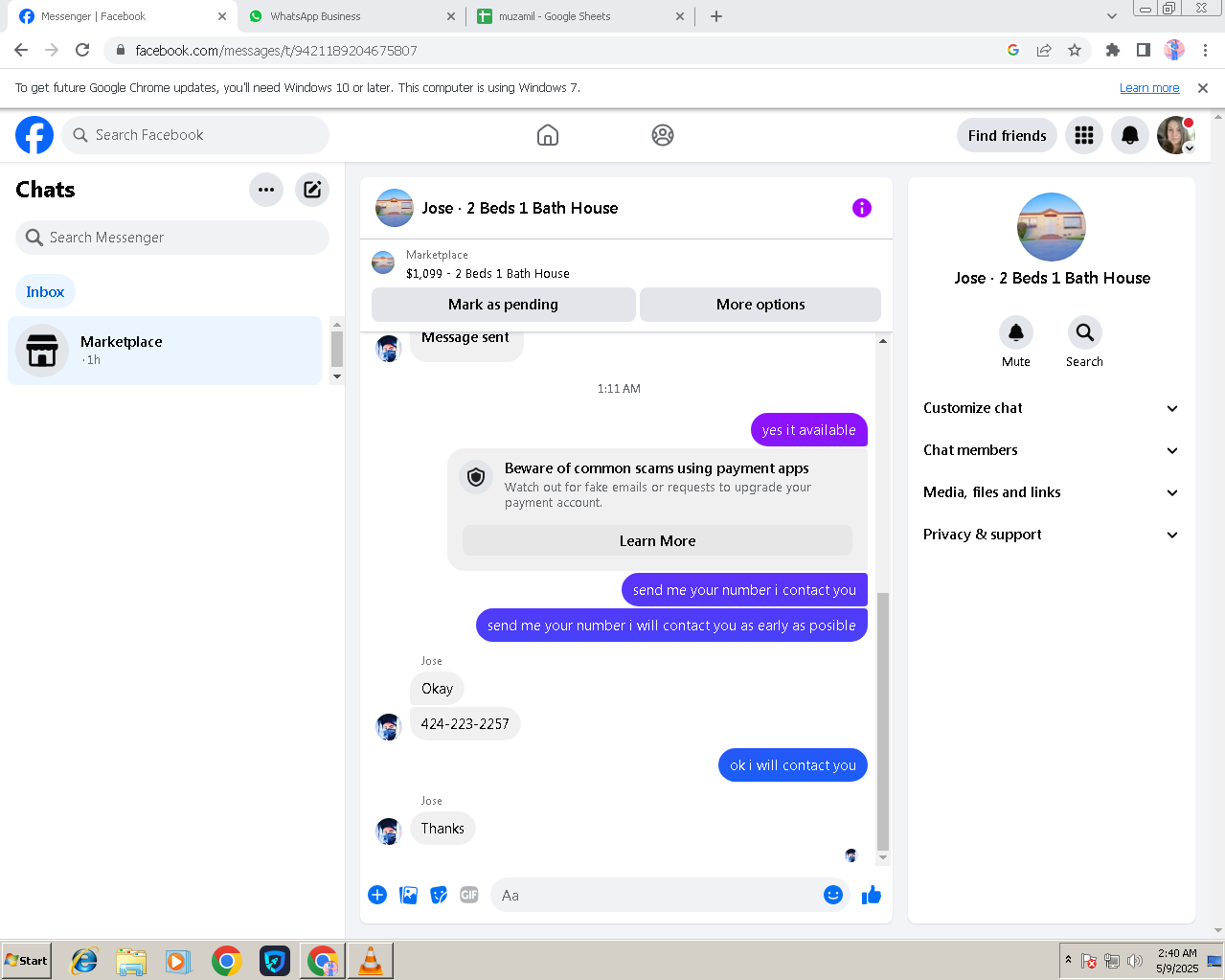Search in conversation magnifier icon
The image size is (1225, 980).
(1085, 332)
